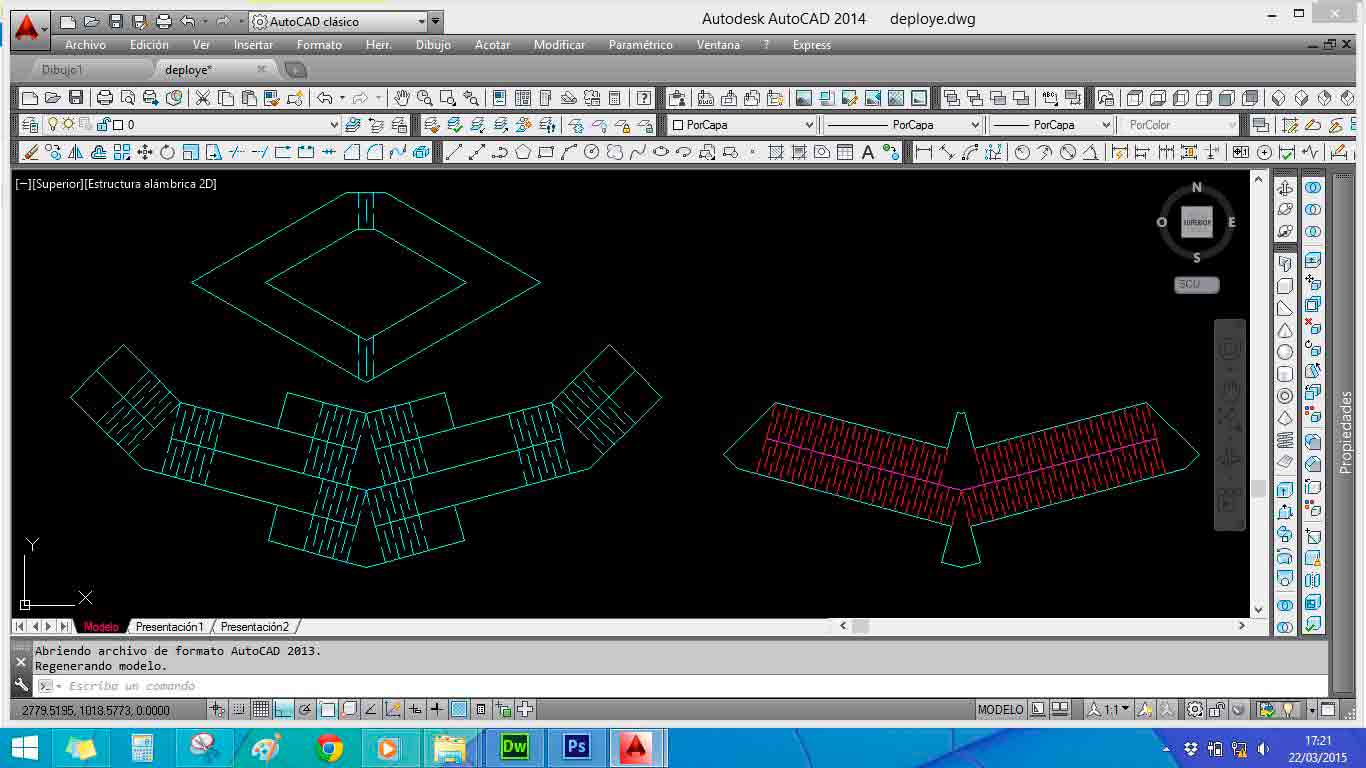Viewport: 1366px width, 768px height.
Task: Open the PorColor plot style dropdown
Action: (1180, 125)
